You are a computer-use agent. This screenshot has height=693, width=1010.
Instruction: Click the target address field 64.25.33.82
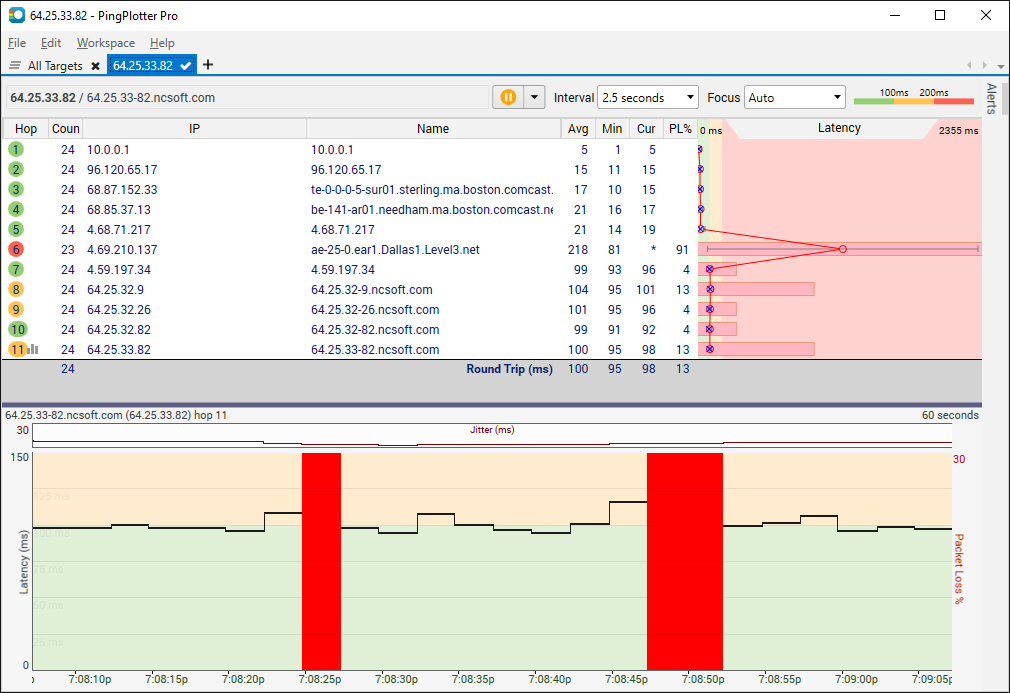click(x=248, y=98)
